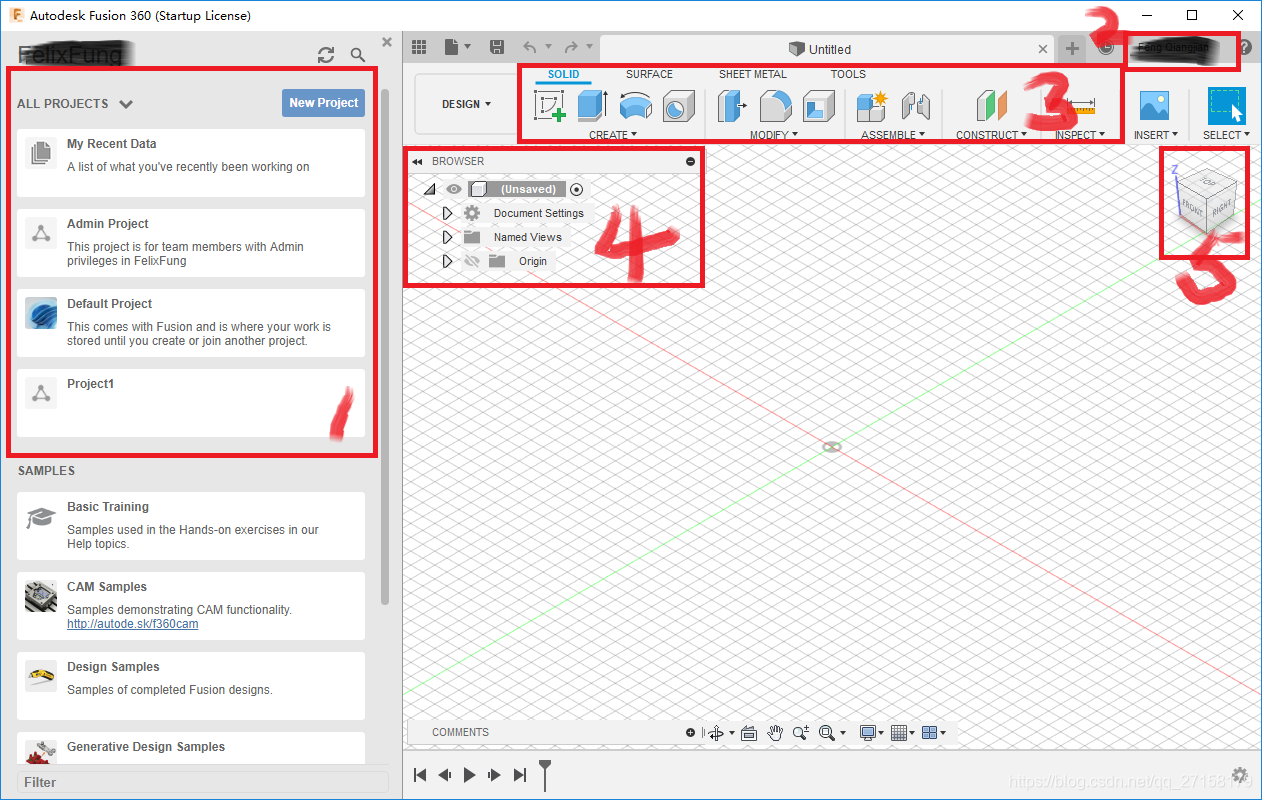Switch to the Sheet Metal tab
1262x800 pixels.
pos(753,74)
